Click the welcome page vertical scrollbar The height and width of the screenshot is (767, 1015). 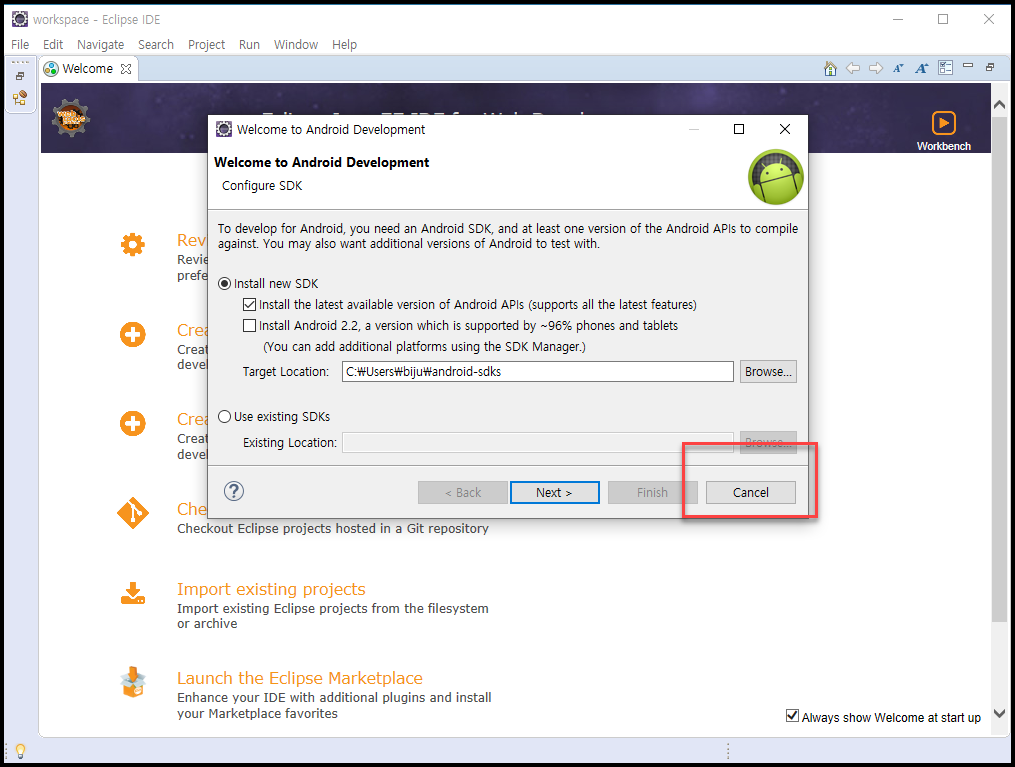[x=999, y=369]
